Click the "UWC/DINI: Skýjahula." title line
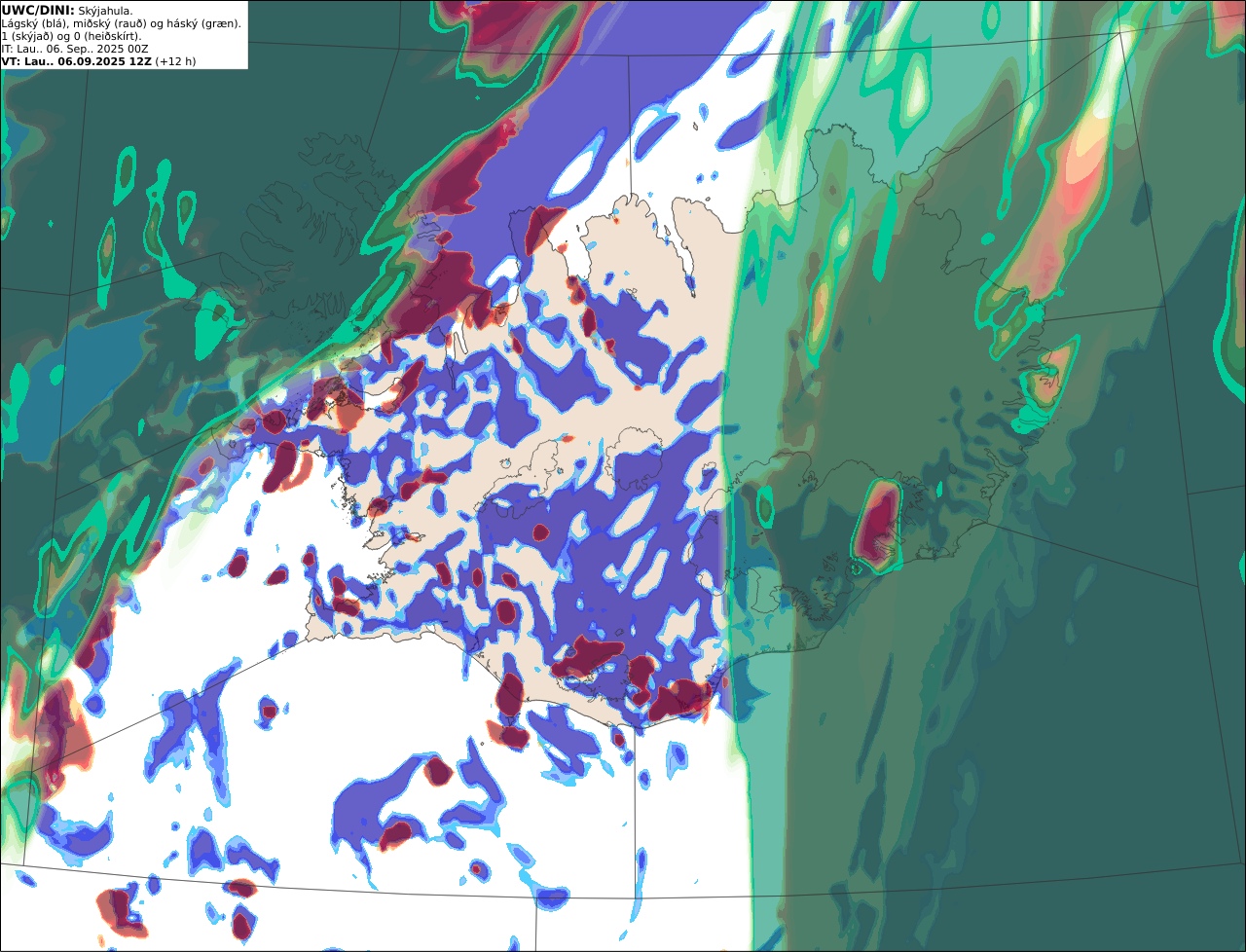 click(67, 10)
